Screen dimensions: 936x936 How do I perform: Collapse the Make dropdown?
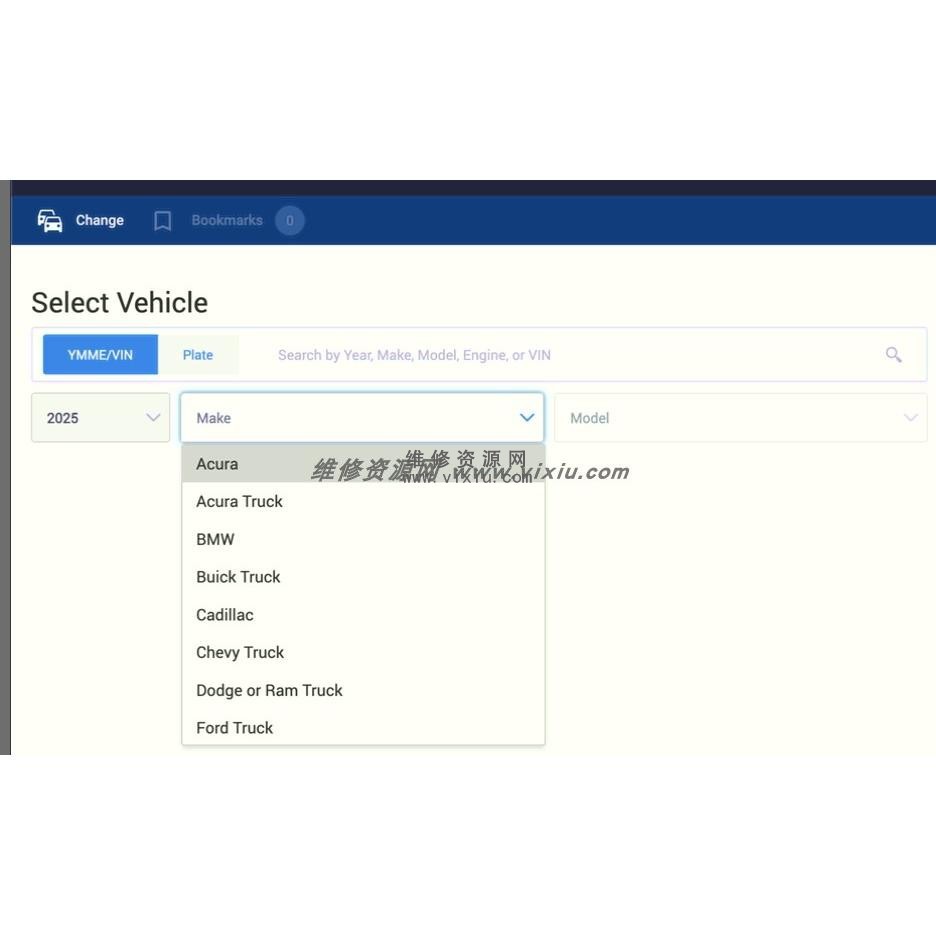362,418
